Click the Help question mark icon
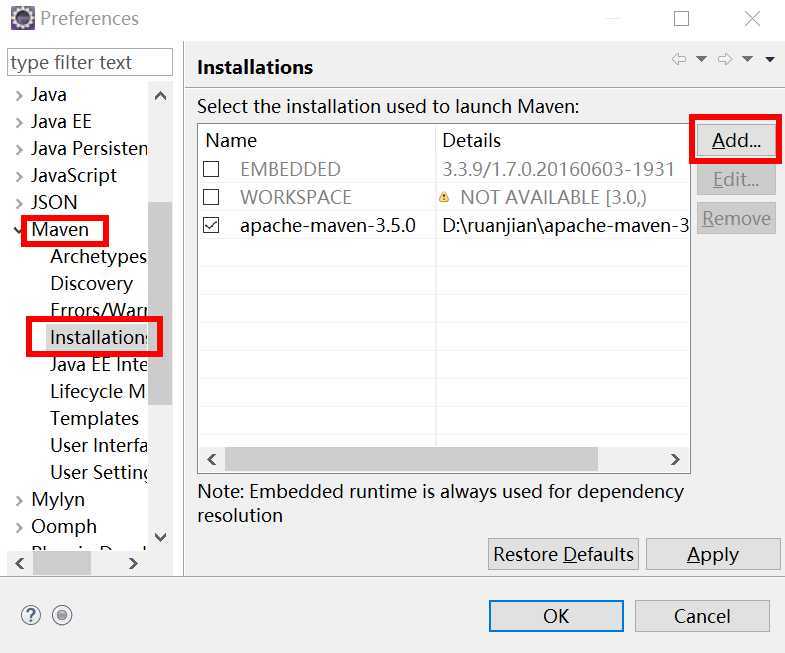 [x=31, y=615]
